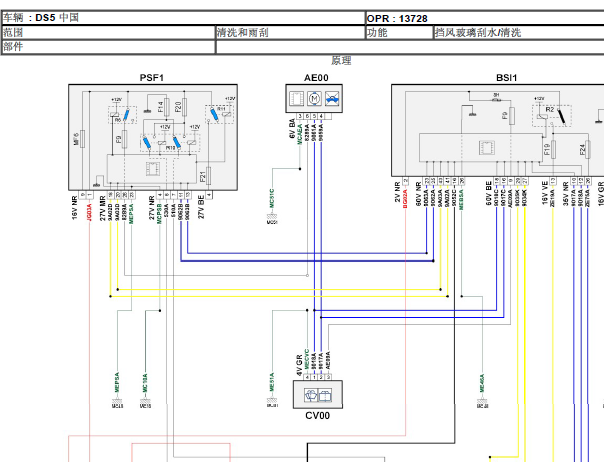
Task: Click the BSI1 component label
Action: tap(506, 77)
